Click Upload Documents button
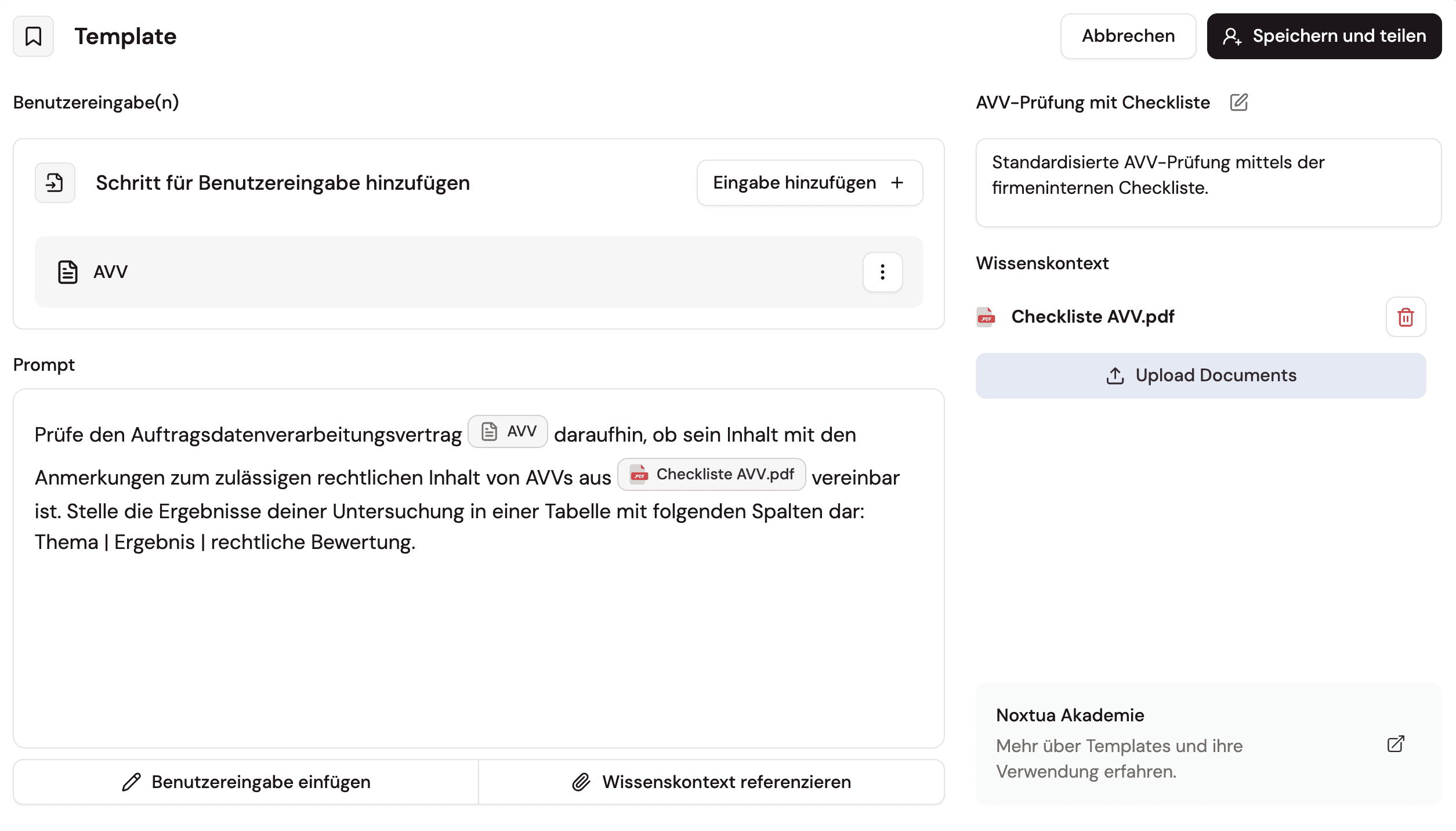 point(1200,375)
